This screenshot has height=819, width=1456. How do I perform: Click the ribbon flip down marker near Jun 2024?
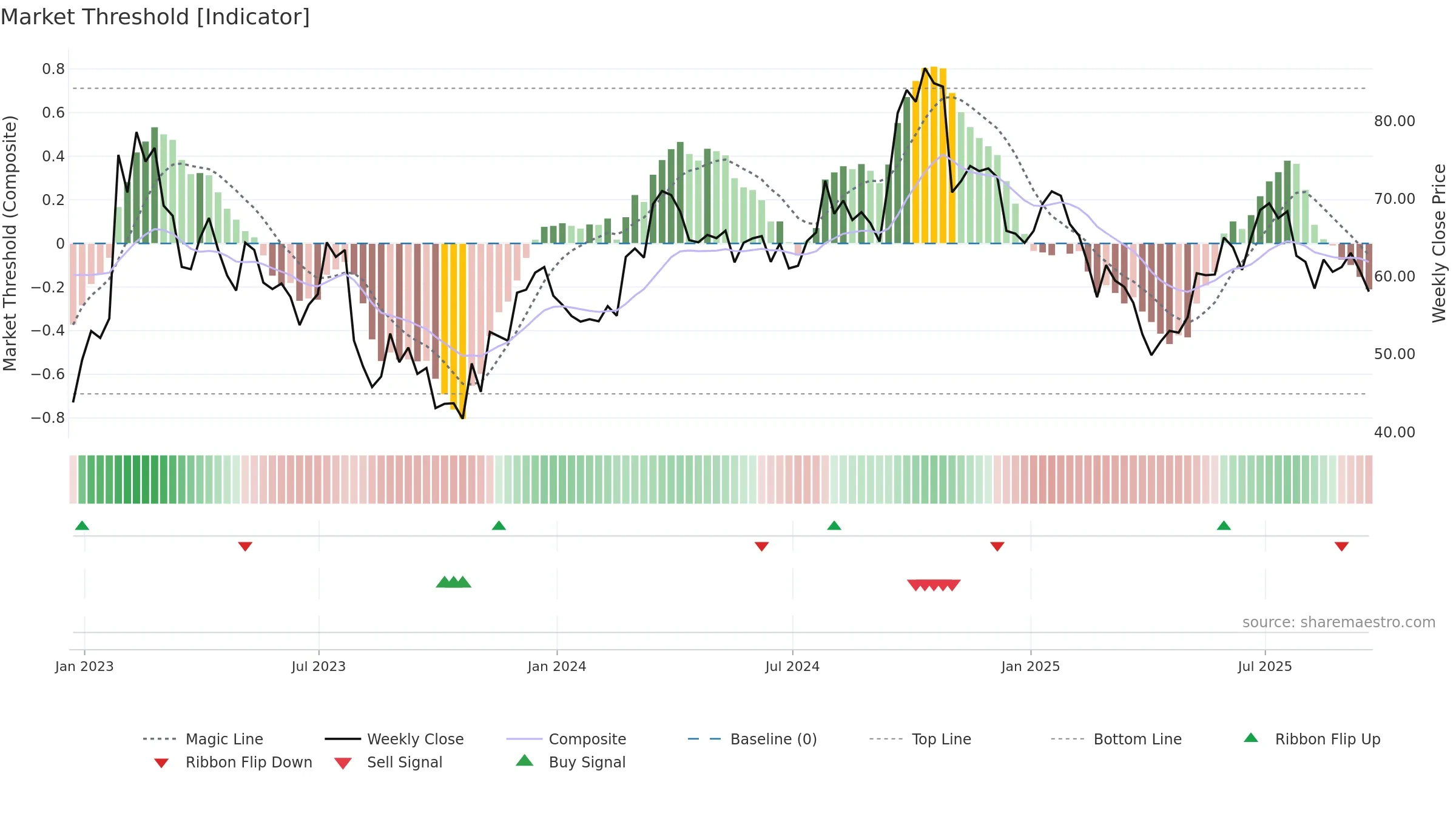pyautogui.click(x=762, y=547)
